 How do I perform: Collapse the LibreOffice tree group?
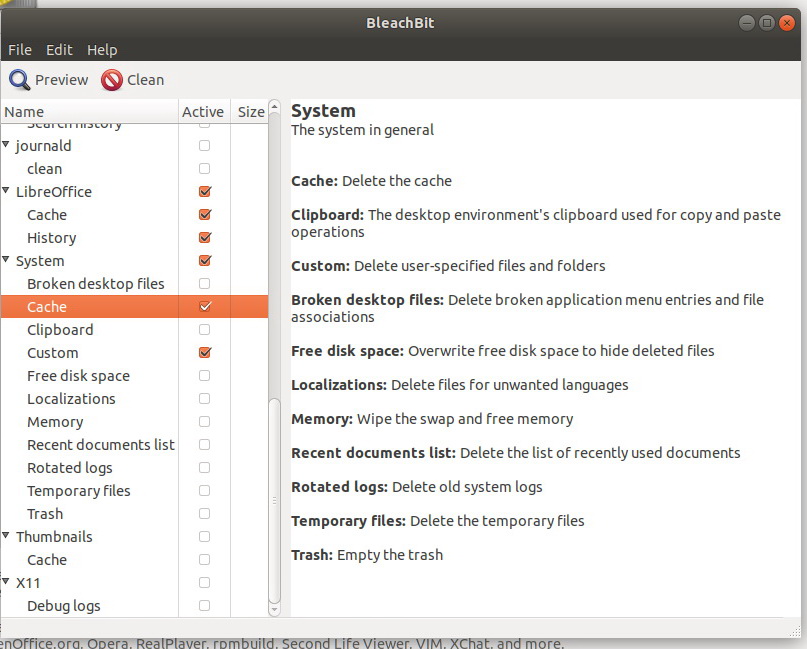coord(6,191)
